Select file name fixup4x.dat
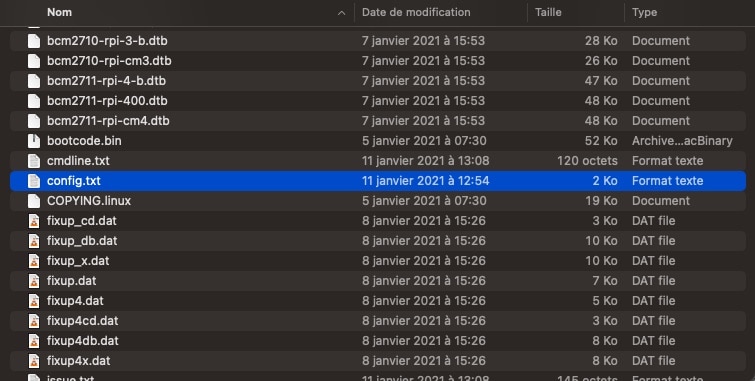Image resolution: width=755 pixels, height=381 pixels. tap(78, 361)
